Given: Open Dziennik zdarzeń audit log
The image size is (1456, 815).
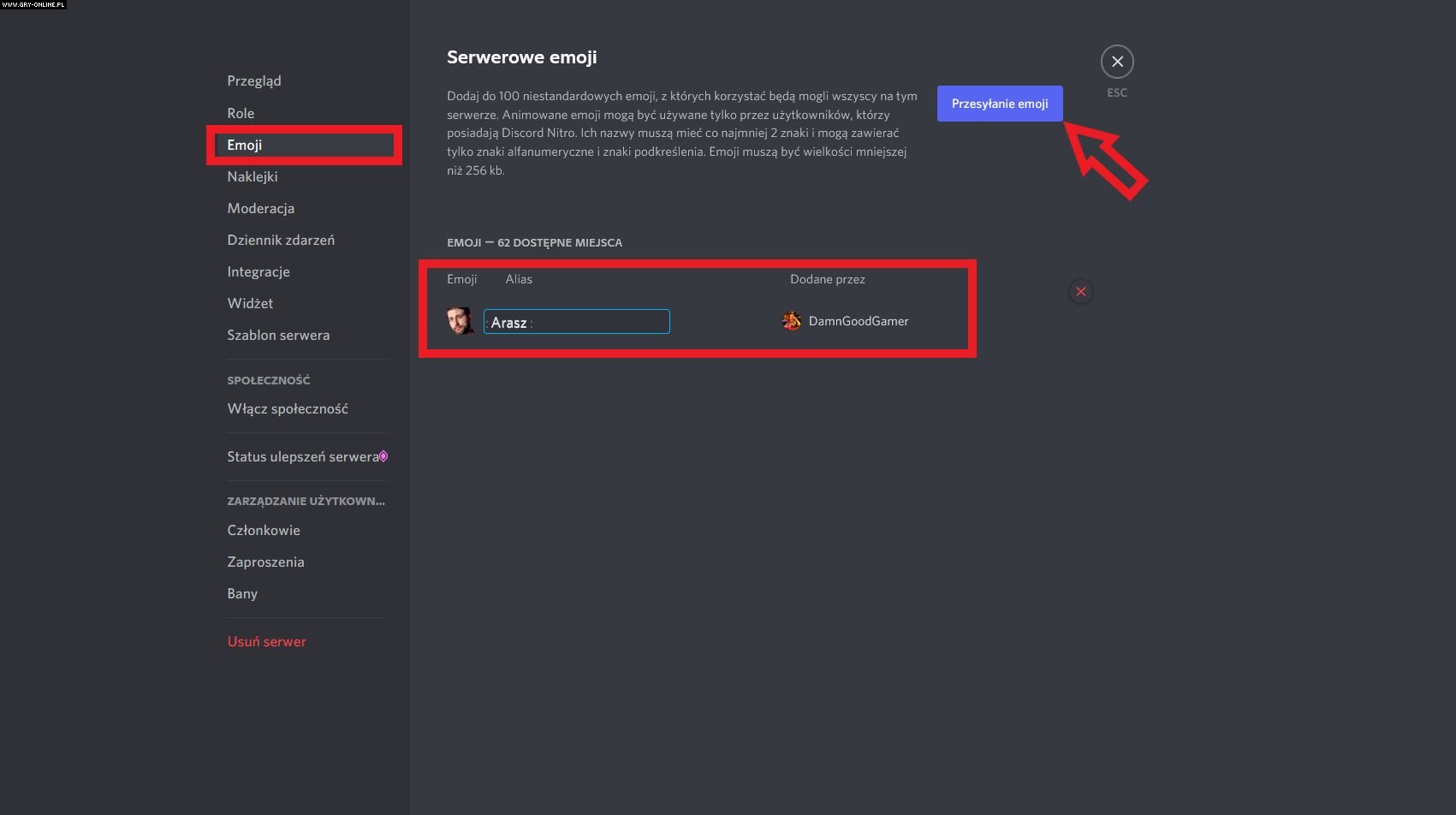Looking at the screenshot, I should [x=281, y=240].
